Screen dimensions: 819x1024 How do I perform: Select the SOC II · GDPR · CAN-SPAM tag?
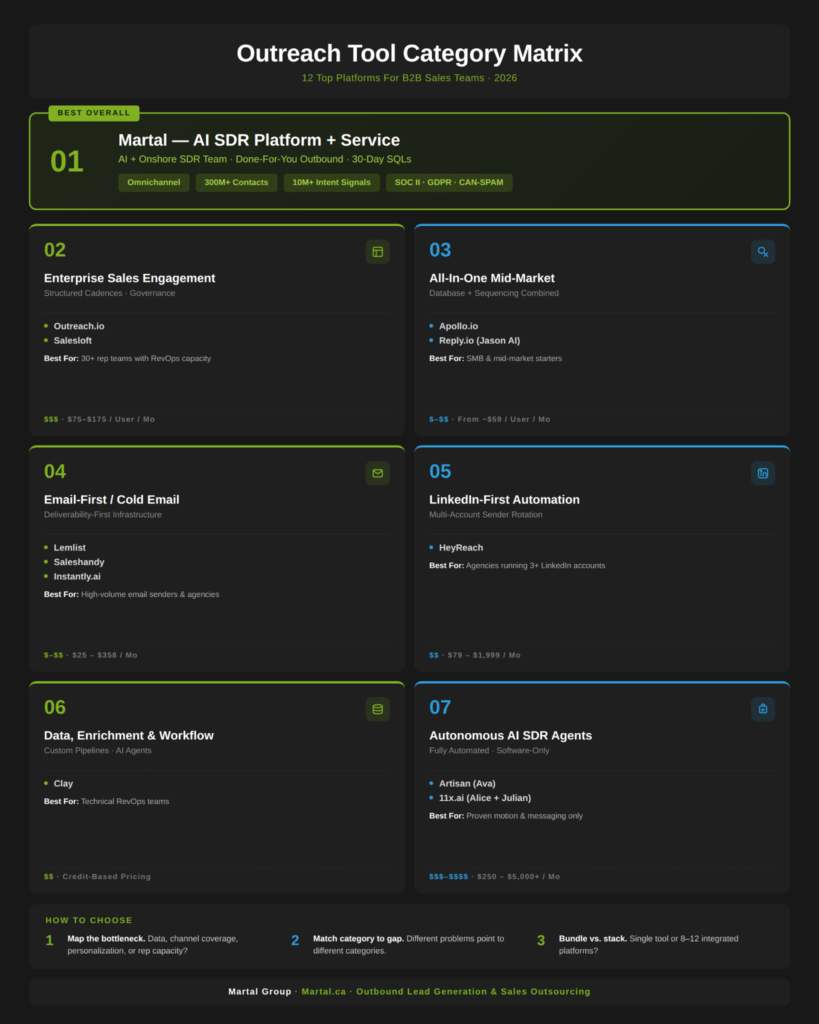449,182
